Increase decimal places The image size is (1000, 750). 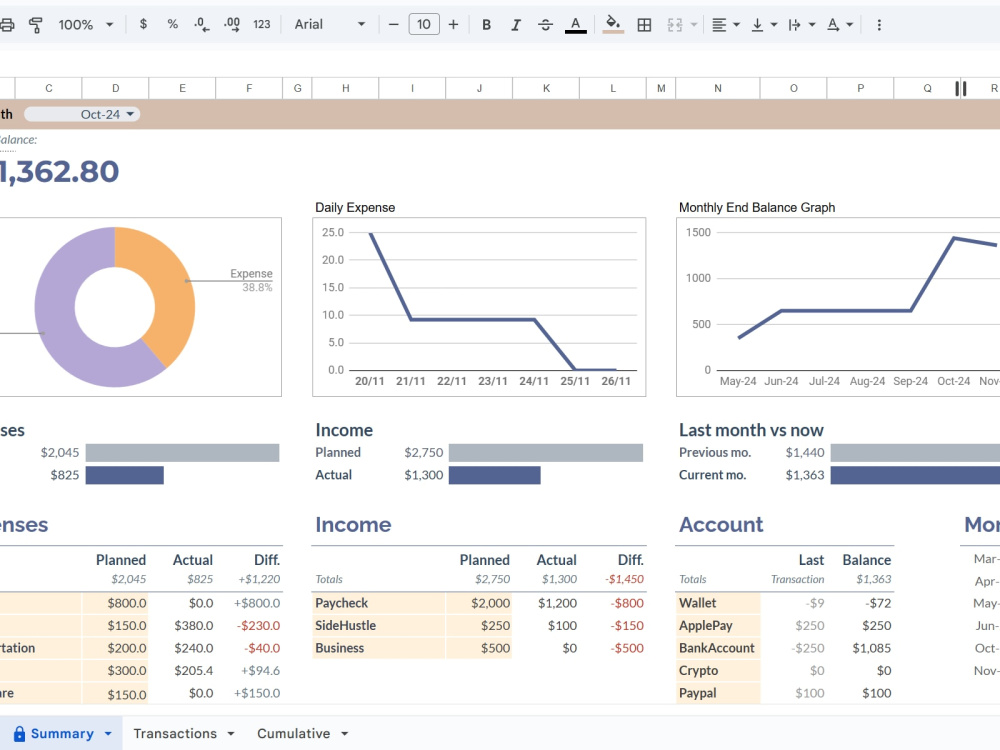click(232, 24)
